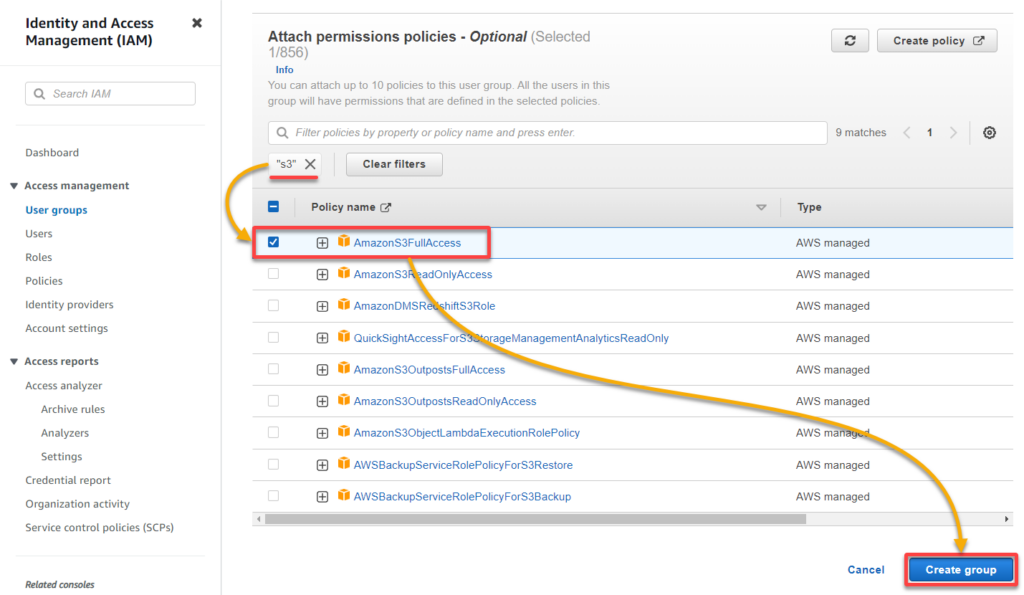Close the IAM navigation sidebar
This screenshot has width=1024, height=595.
[x=197, y=23]
